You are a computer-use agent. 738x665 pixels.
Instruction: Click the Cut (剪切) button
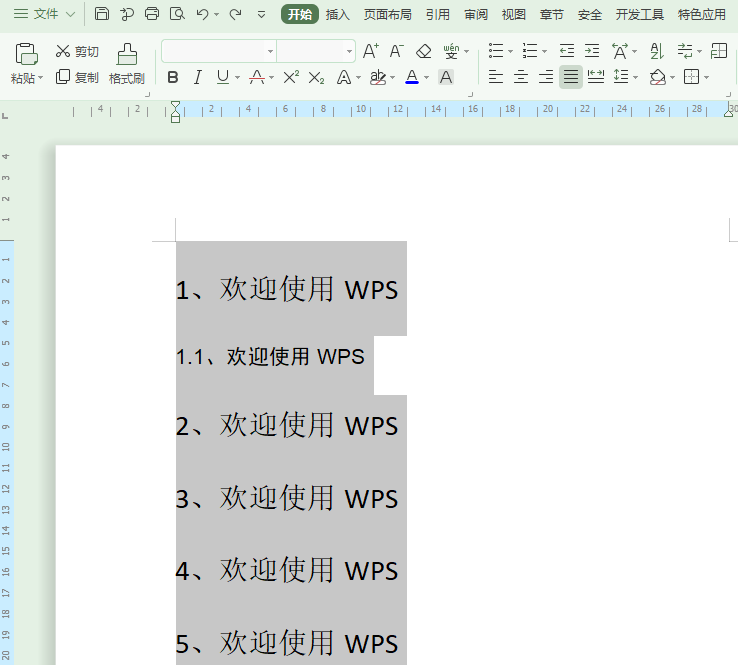coord(77,51)
